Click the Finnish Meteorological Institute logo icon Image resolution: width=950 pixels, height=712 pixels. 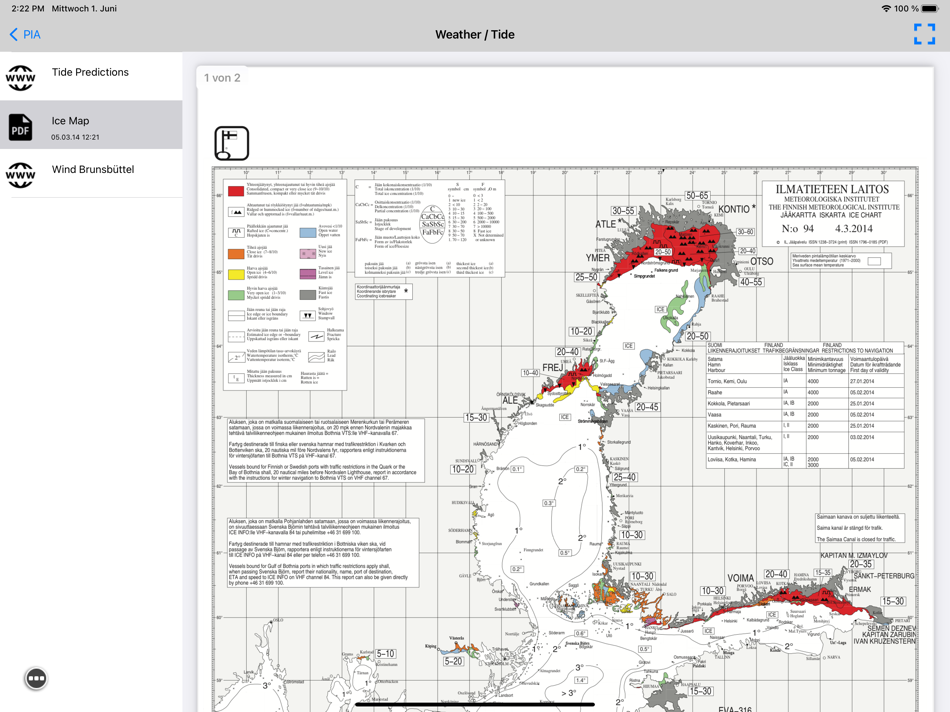pos(231,143)
